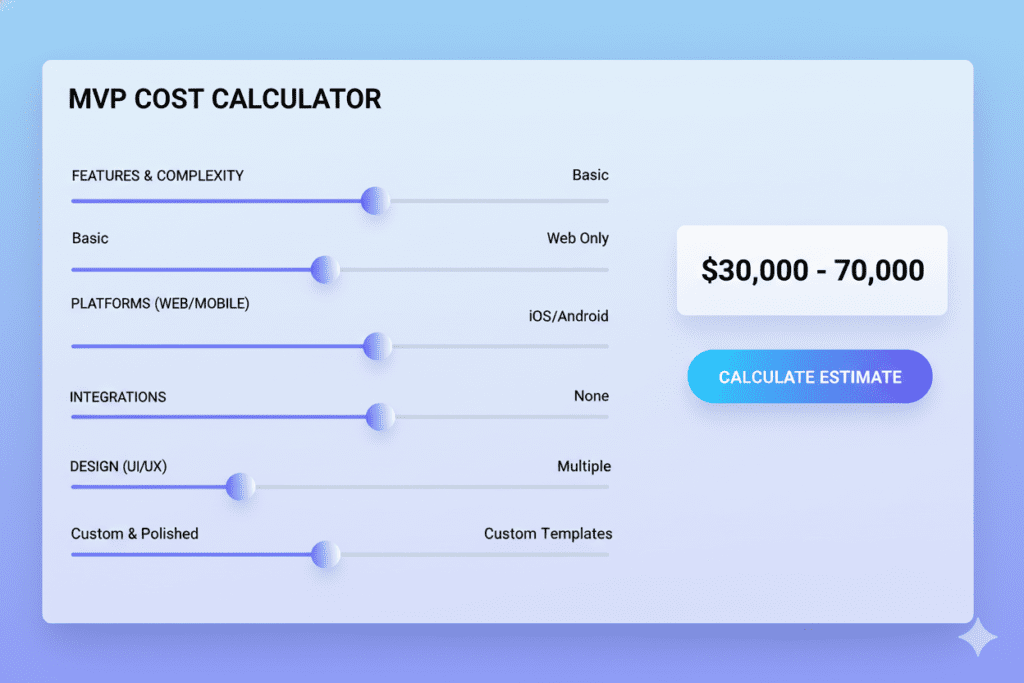
Task: Click the Custom Templates value text
Action: [x=548, y=534]
